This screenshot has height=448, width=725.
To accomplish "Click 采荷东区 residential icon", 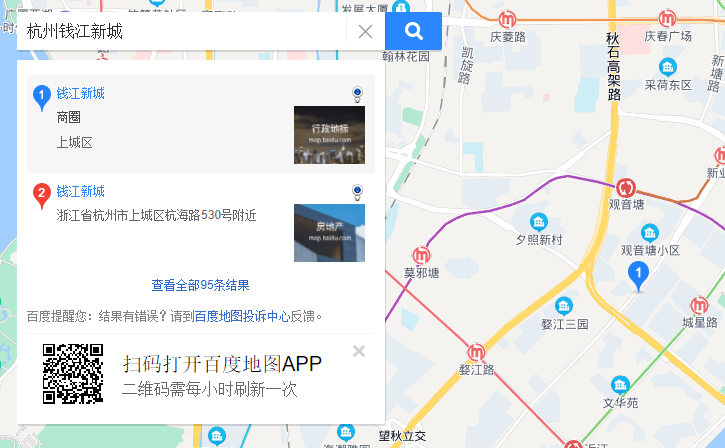I will pyautogui.click(x=668, y=68).
